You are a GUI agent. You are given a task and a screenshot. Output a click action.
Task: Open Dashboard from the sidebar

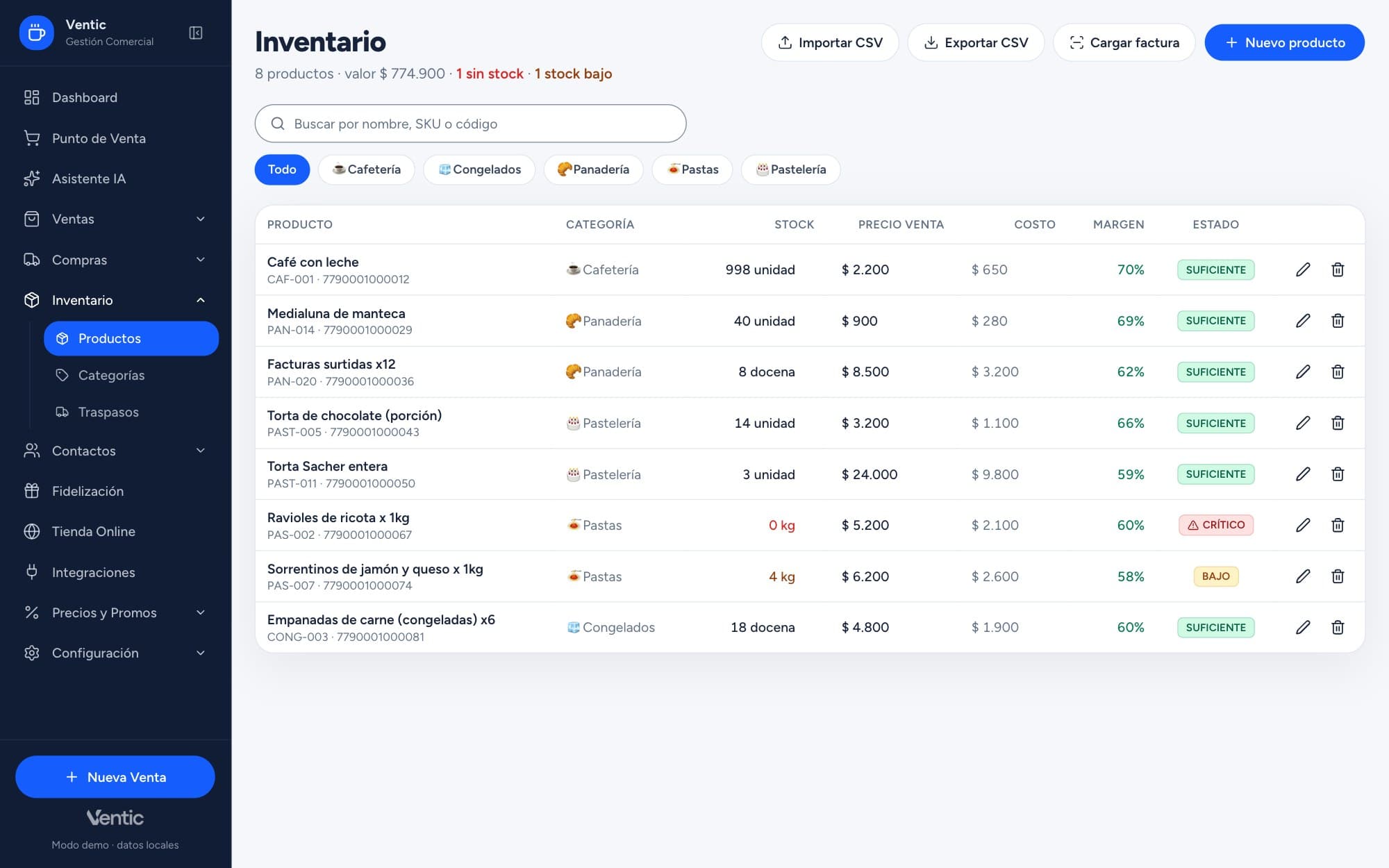(x=115, y=97)
